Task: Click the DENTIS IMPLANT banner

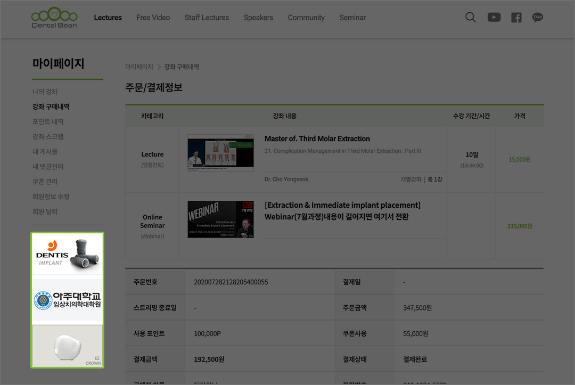Action: [67, 254]
